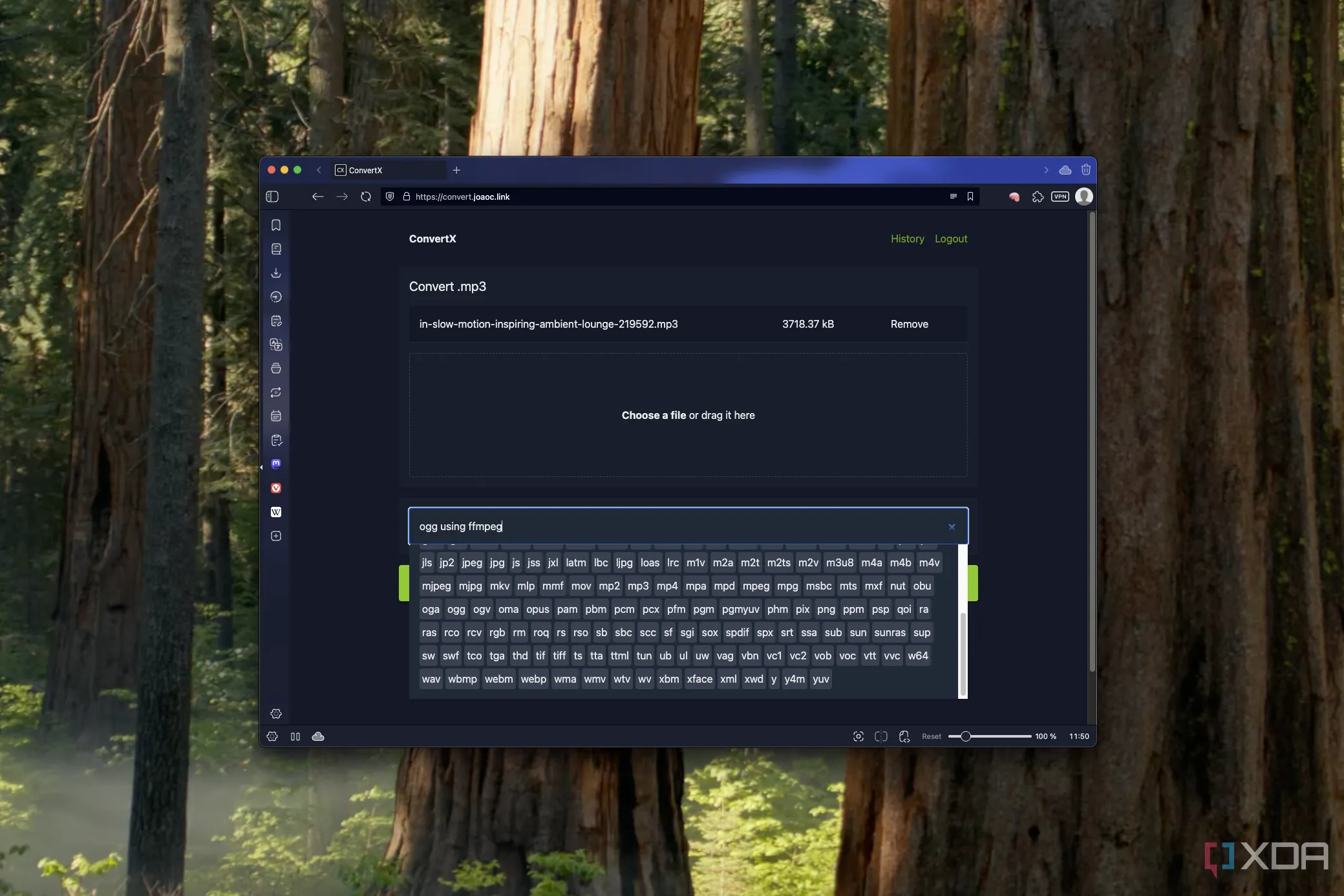Select the webm format
Screen dimensions: 1344x896
pyautogui.click(x=498, y=679)
